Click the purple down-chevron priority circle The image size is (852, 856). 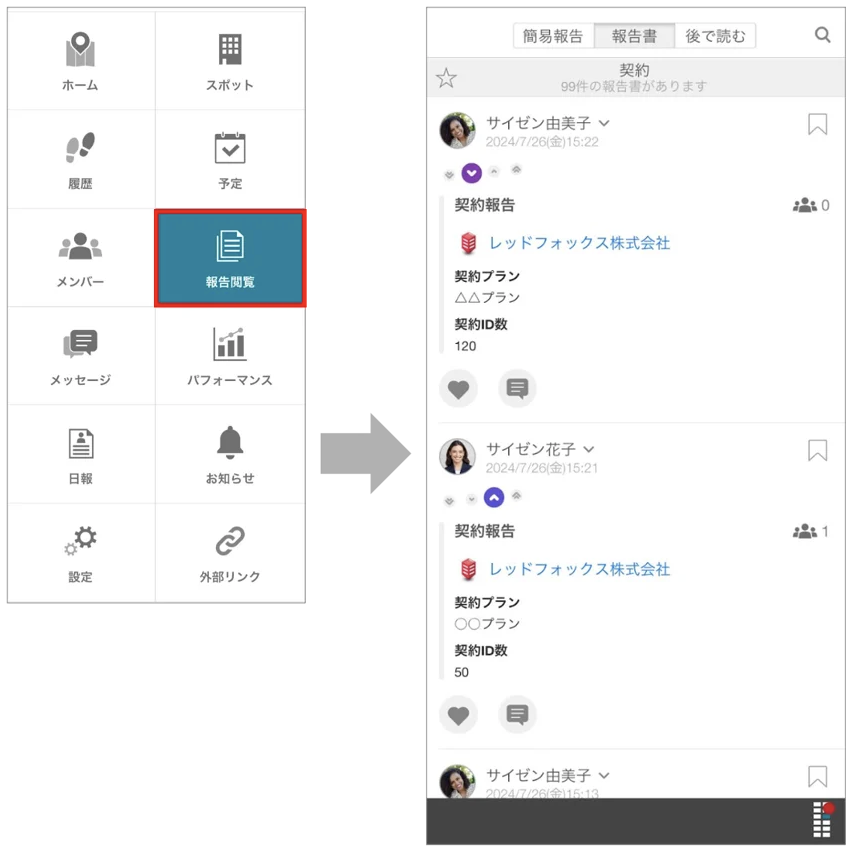click(x=472, y=173)
